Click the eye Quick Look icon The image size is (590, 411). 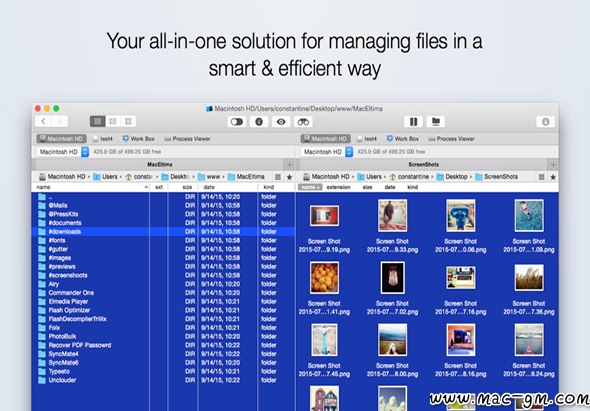[x=281, y=122]
